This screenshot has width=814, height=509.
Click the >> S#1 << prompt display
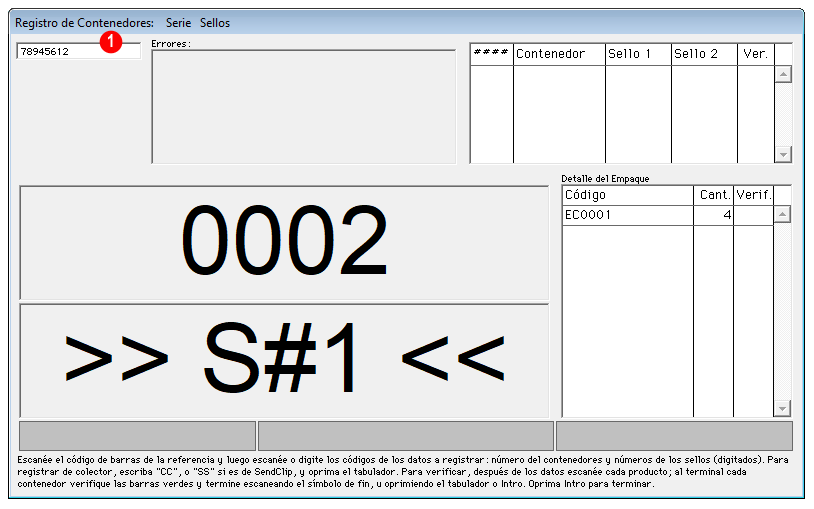284,360
